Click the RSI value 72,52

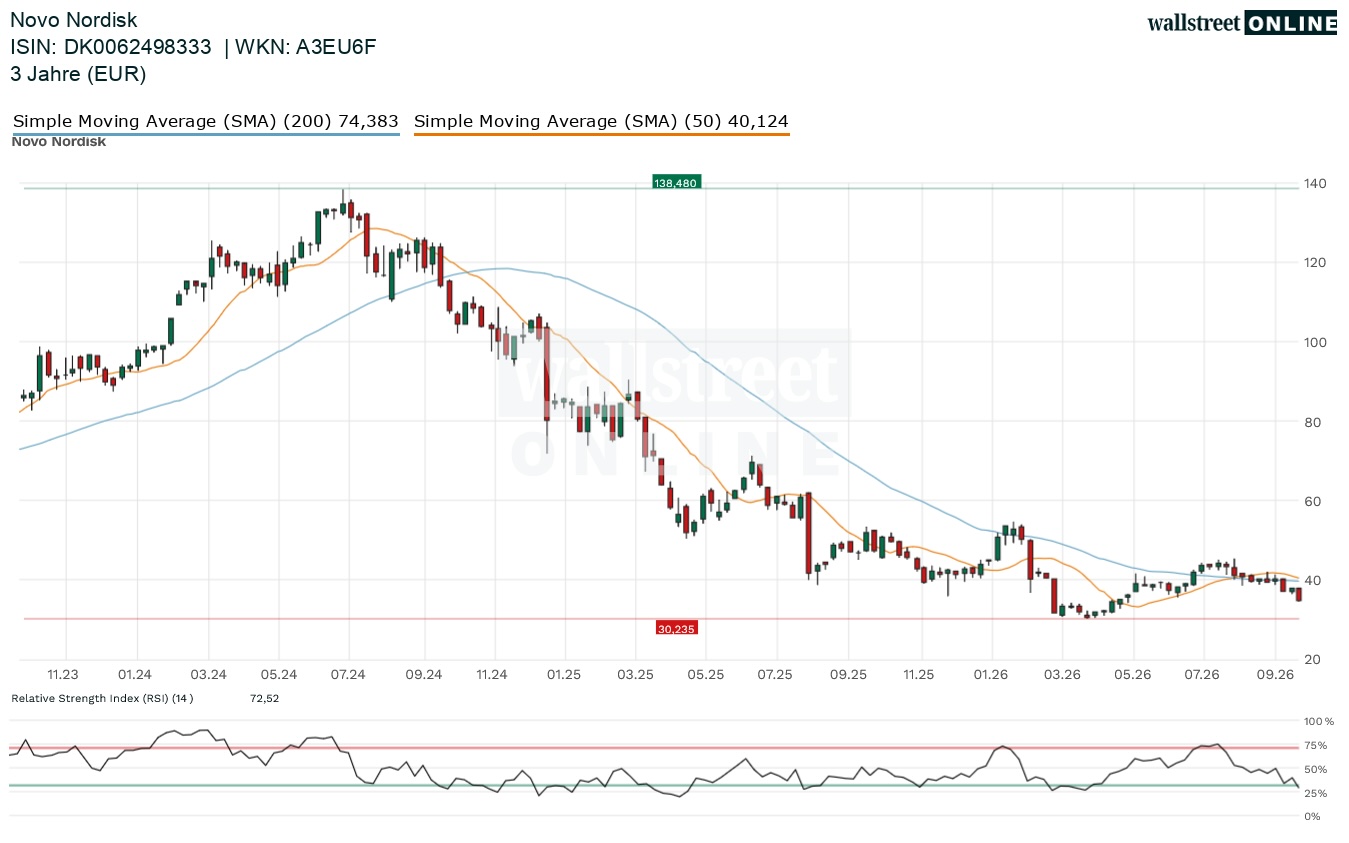coord(265,698)
